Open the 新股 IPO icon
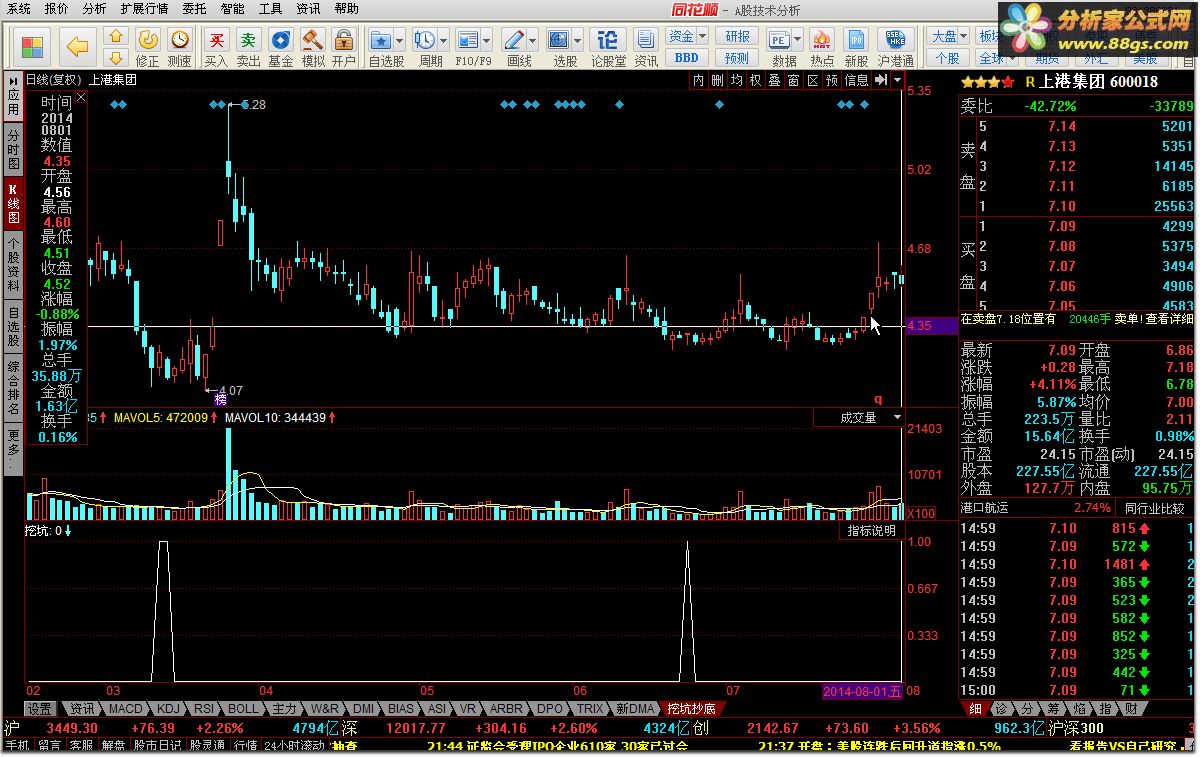 click(x=856, y=40)
